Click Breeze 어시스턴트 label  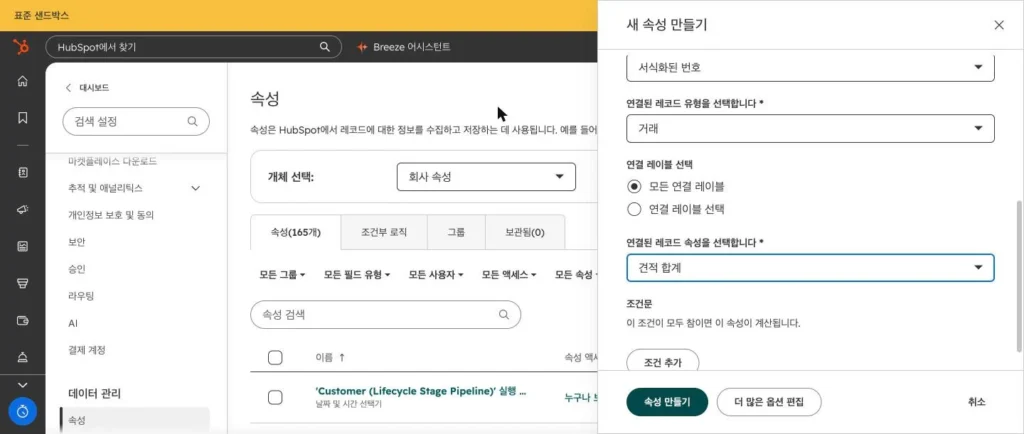click(411, 47)
